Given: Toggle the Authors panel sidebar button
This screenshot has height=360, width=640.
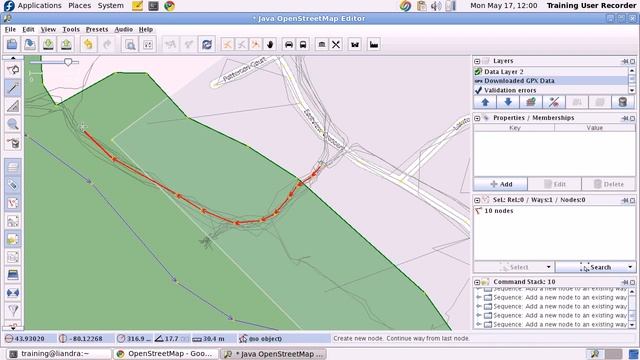Looking at the screenshot, I should 13,257.
